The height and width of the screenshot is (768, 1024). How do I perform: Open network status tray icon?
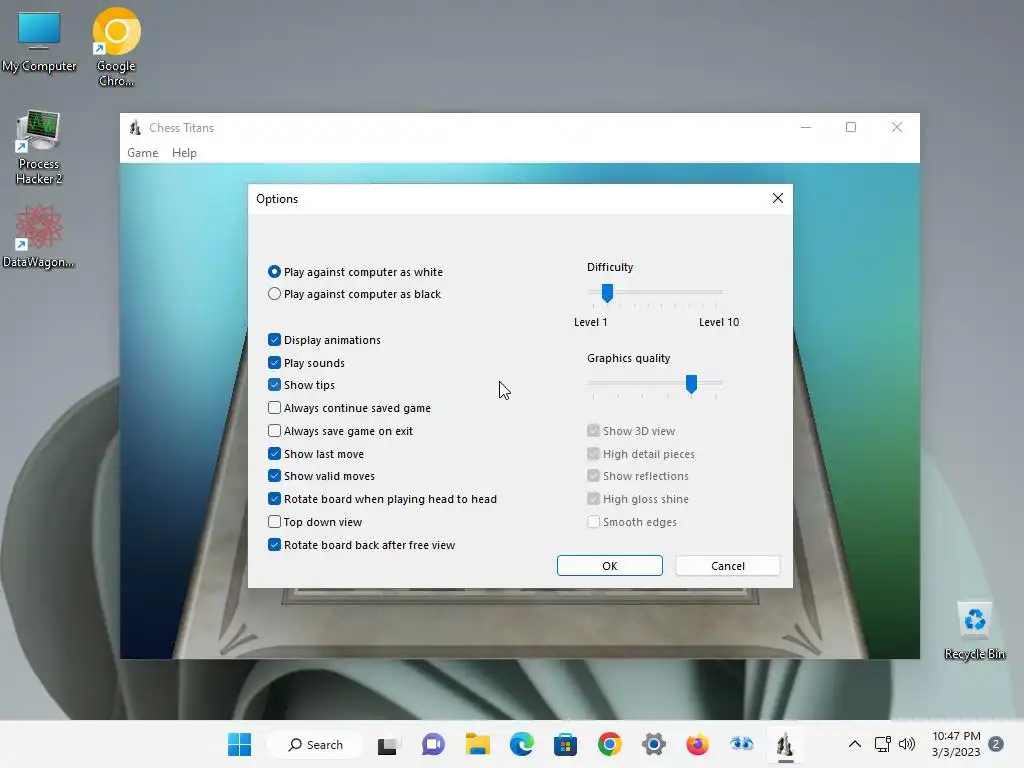pos(882,744)
